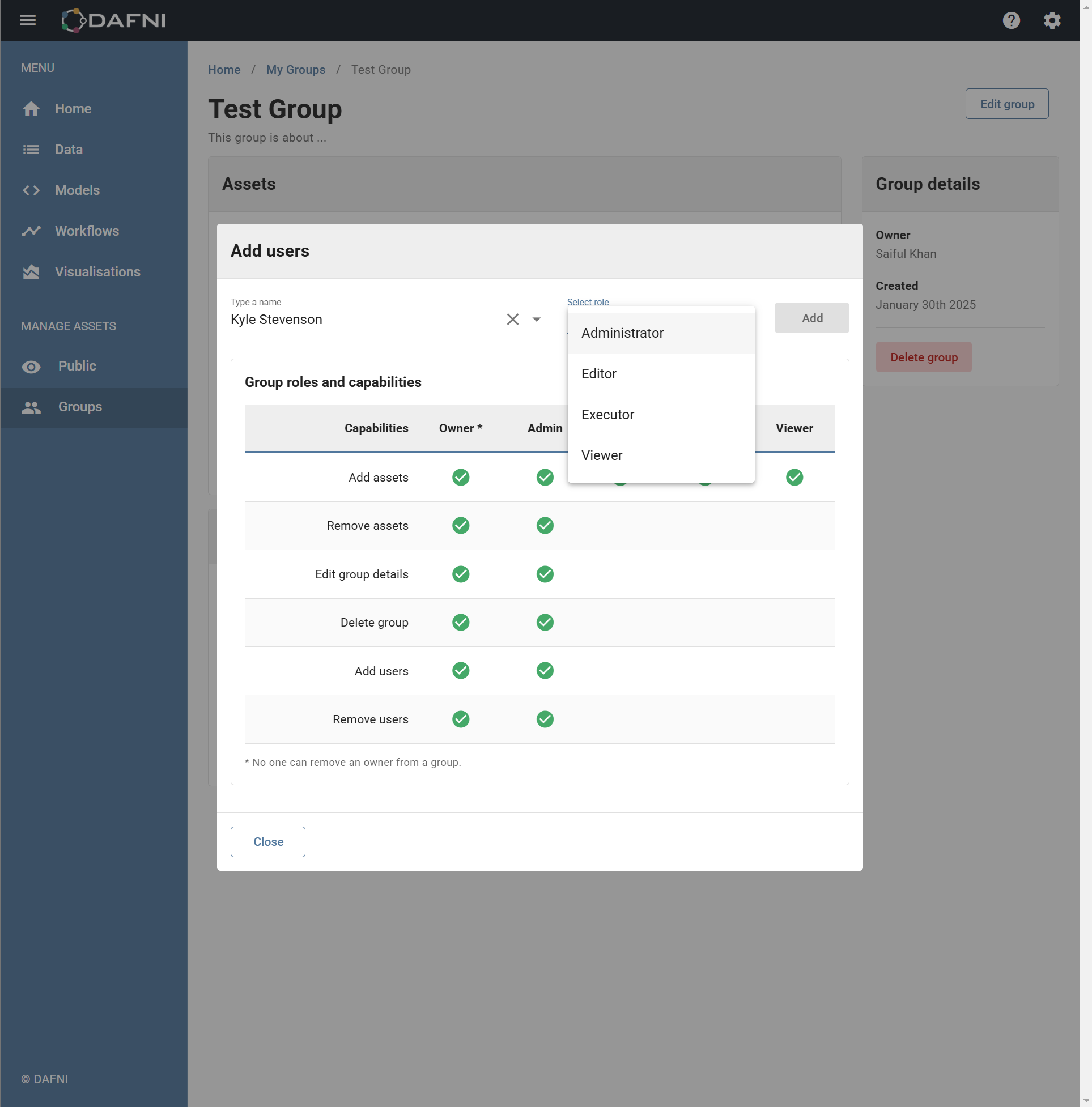This screenshot has width=1092, height=1107.
Task: Select Administrator role option
Action: [622, 333]
